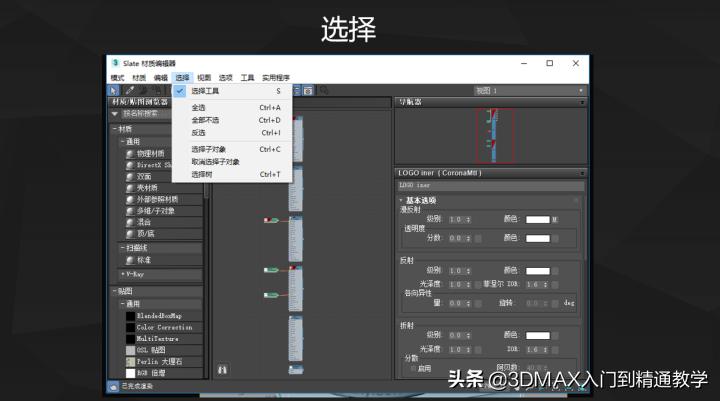Pick the Color Correction map entry
720x401 pixels.
point(164,328)
